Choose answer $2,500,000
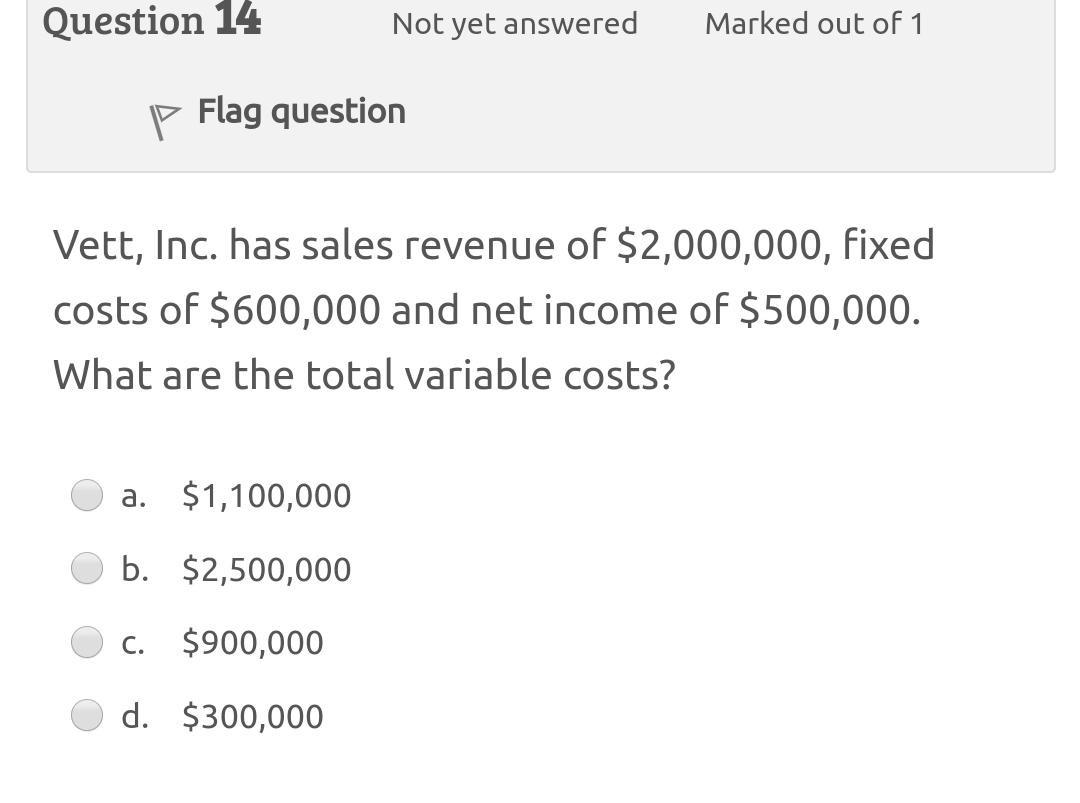 (x=266, y=568)
